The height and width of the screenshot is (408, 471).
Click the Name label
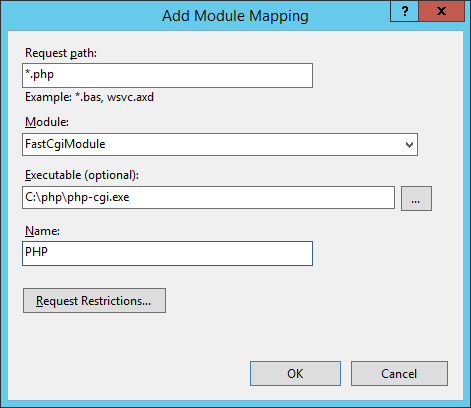click(x=42, y=231)
